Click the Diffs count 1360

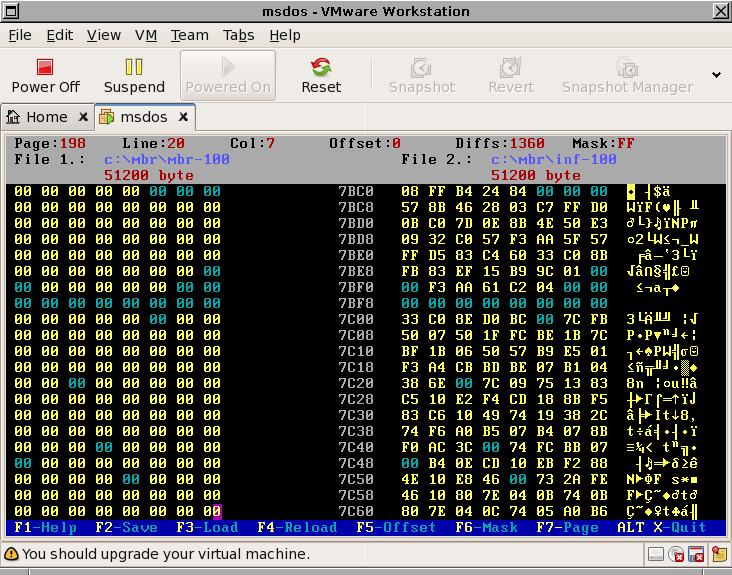(527, 143)
